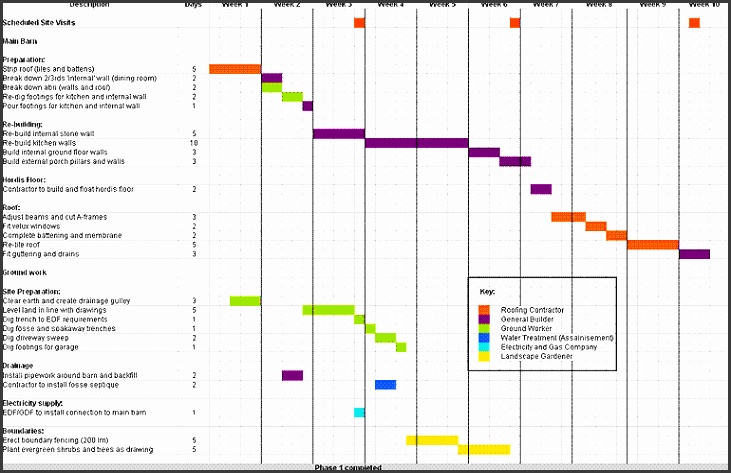
Task: Select the purple Fit guttering and drains bar
Action: tap(695, 254)
